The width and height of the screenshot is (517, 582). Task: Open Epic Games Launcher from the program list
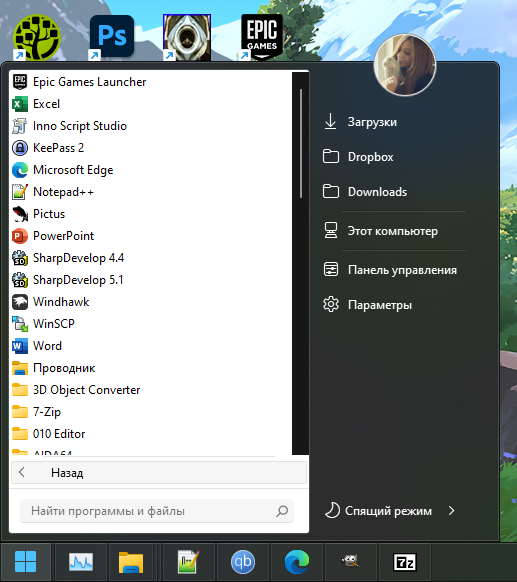tap(150, 82)
